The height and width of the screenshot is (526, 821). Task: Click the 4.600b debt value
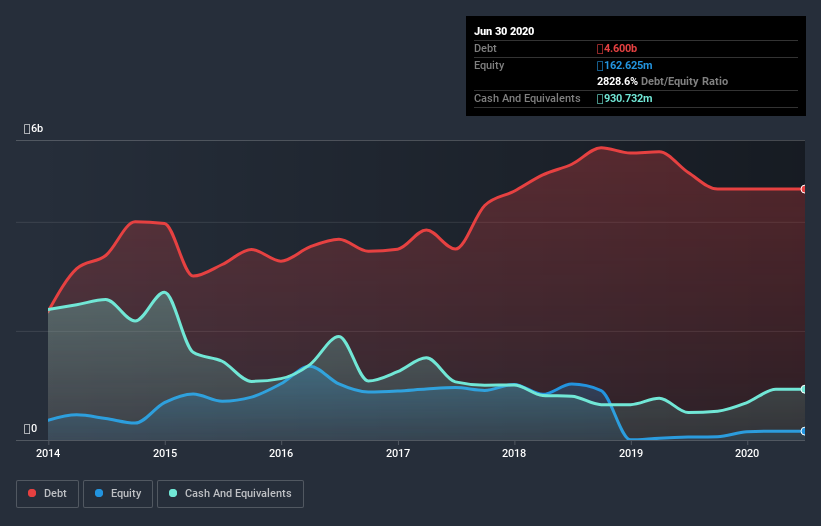tap(617, 49)
